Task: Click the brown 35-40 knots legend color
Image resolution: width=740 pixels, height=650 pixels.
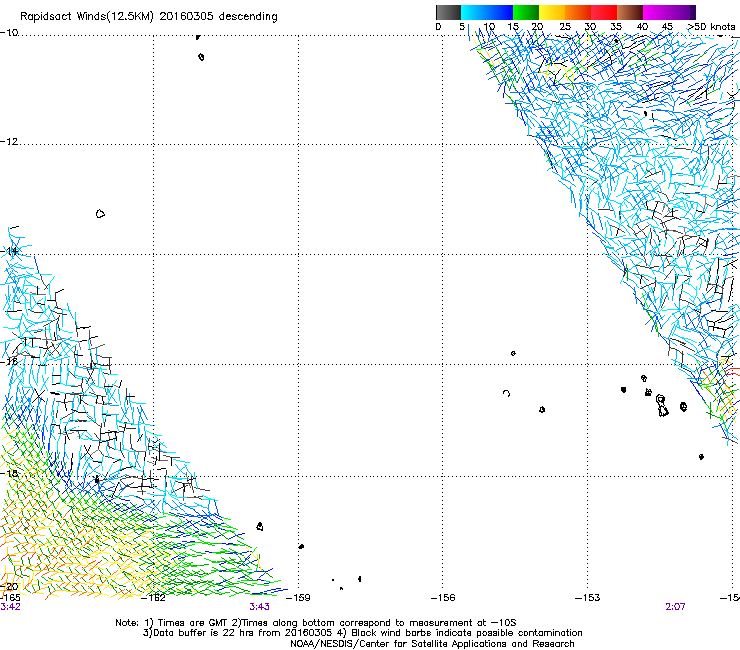Action: (x=630, y=12)
